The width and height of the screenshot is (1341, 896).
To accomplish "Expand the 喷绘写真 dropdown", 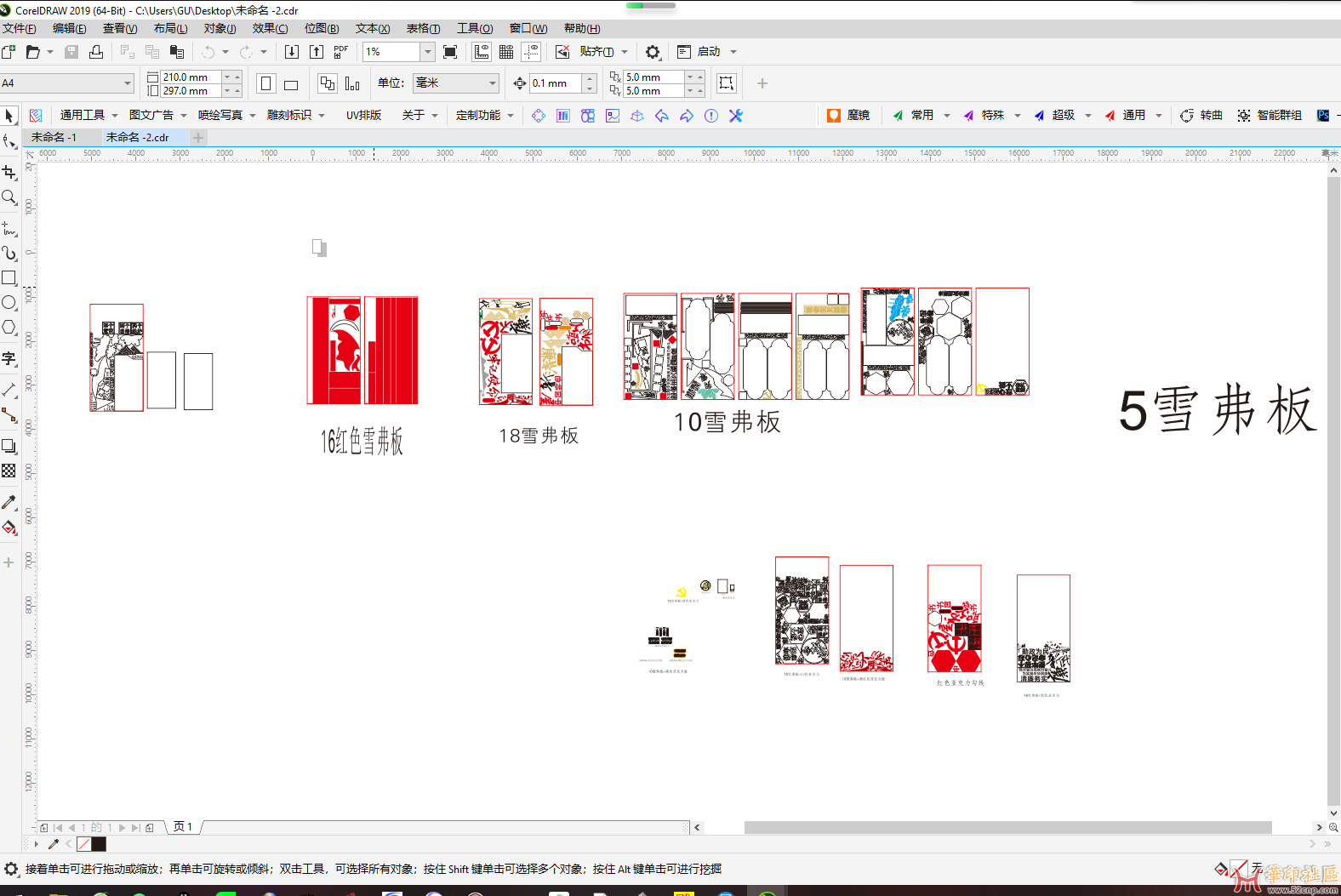I will pyautogui.click(x=253, y=116).
